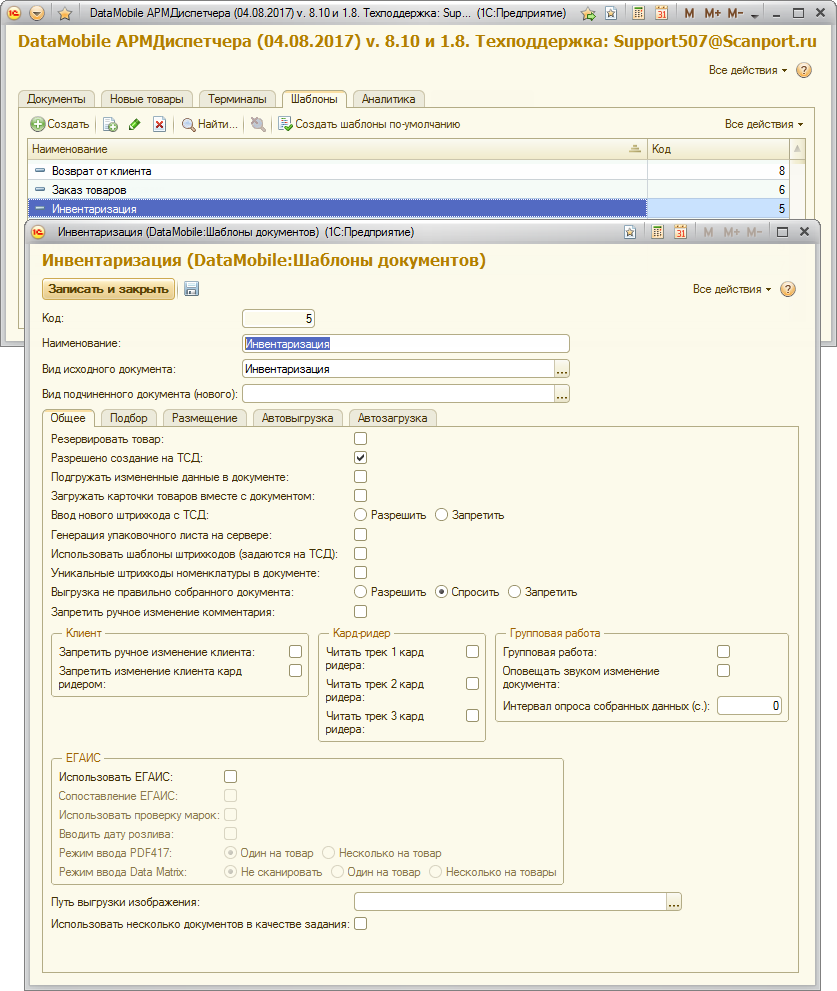Image resolution: width=837 pixels, height=991 pixels.
Task: Click the help question icon in Инвентаризация form
Action: click(x=788, y=289)
